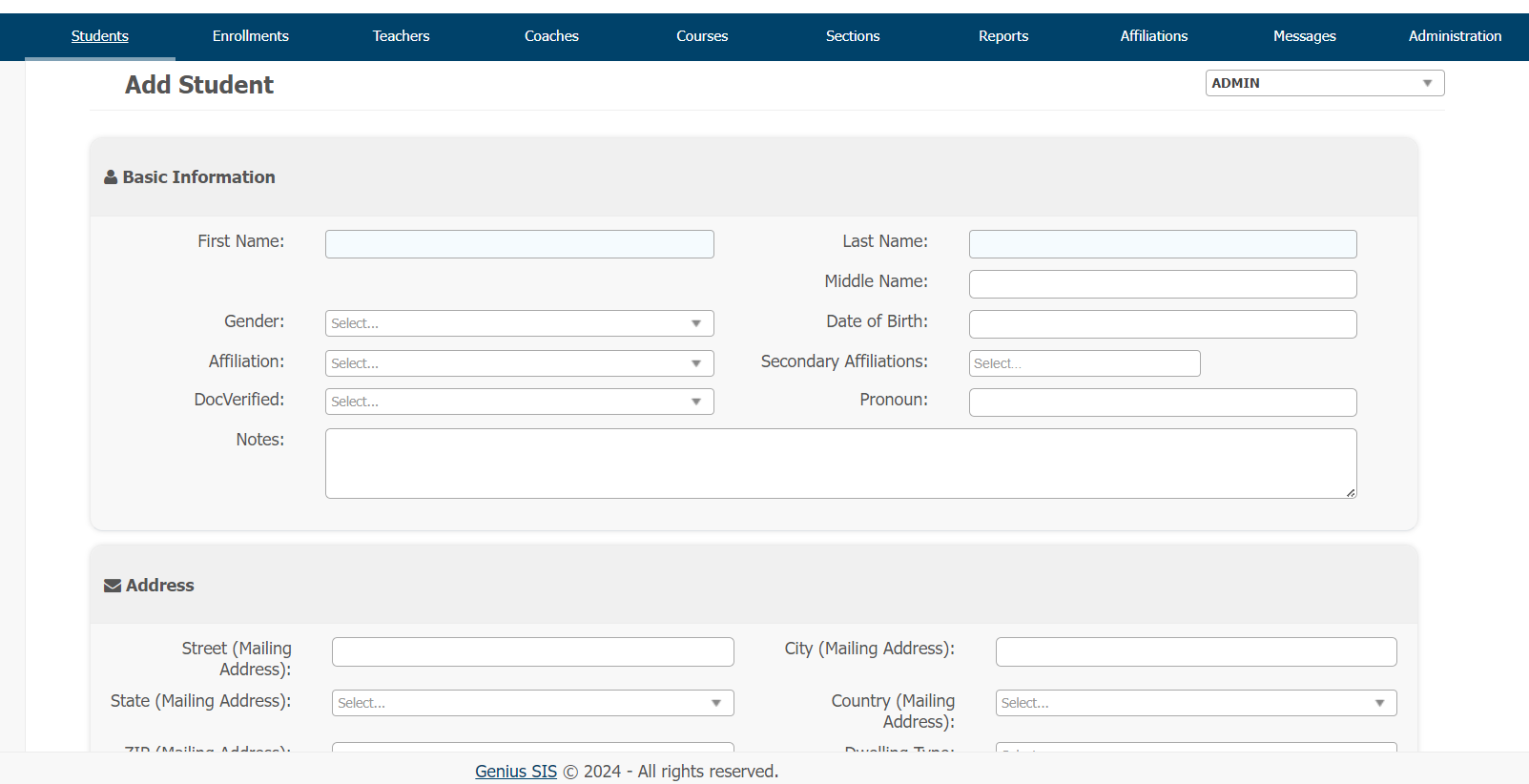
Task: Click the Students navigation link
Action: tap(100, 36)
